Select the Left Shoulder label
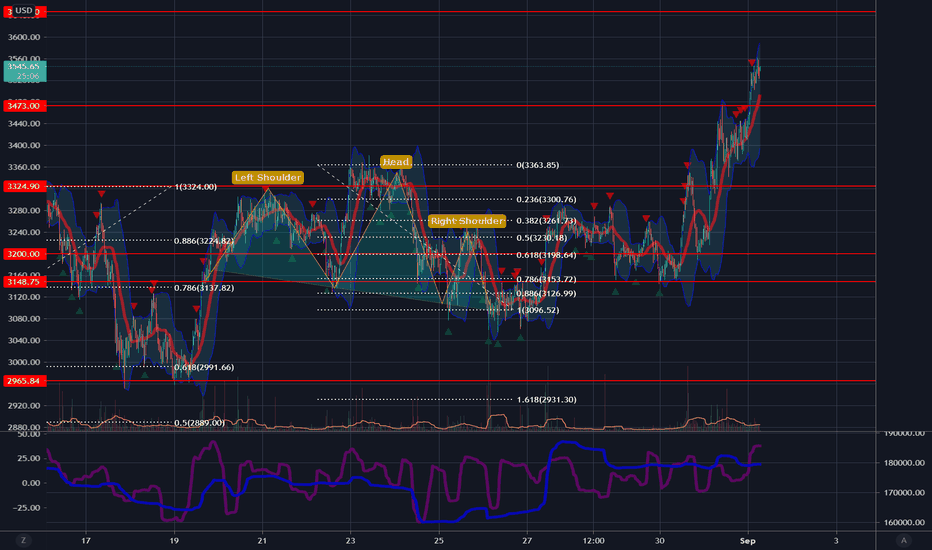 pos(267,177)
